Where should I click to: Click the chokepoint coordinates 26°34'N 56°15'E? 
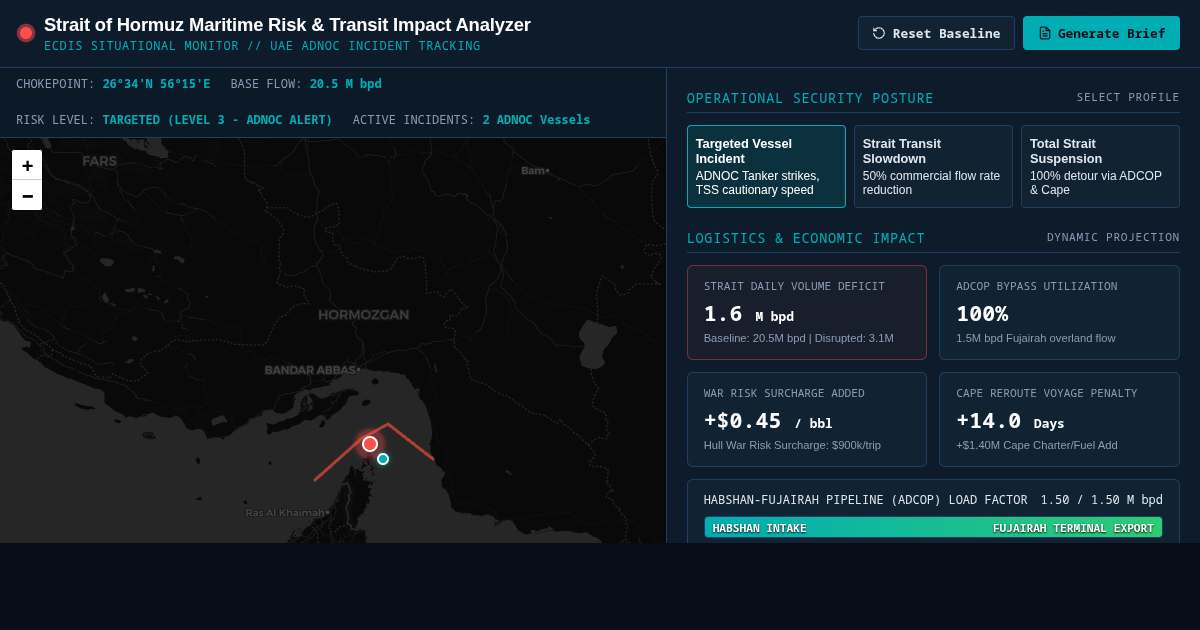pyautogui.click(x=156, y=84)
